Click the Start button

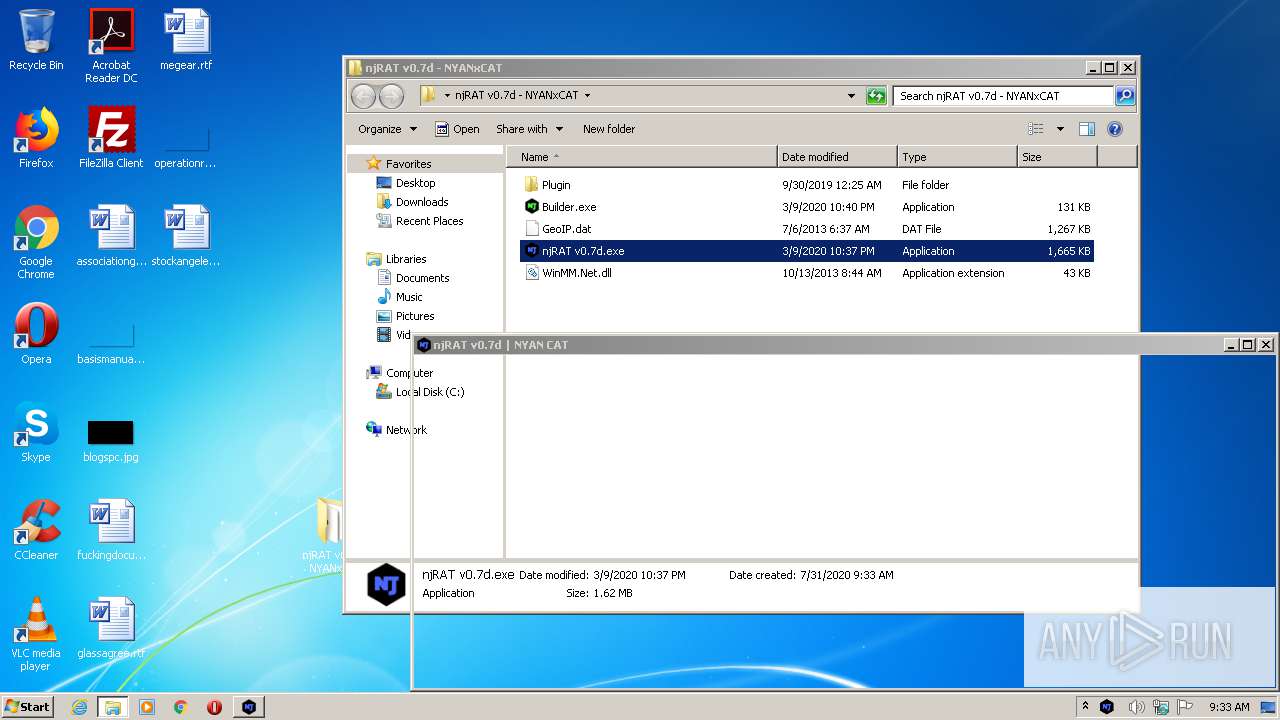click(x=28, y=706)
